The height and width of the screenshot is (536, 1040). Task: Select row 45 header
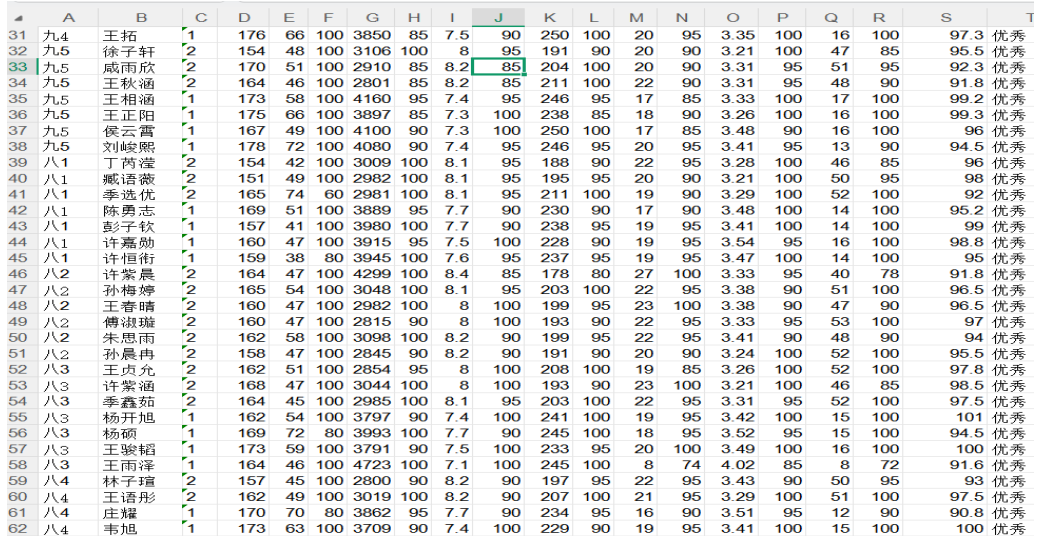click(x=18, y=257)
